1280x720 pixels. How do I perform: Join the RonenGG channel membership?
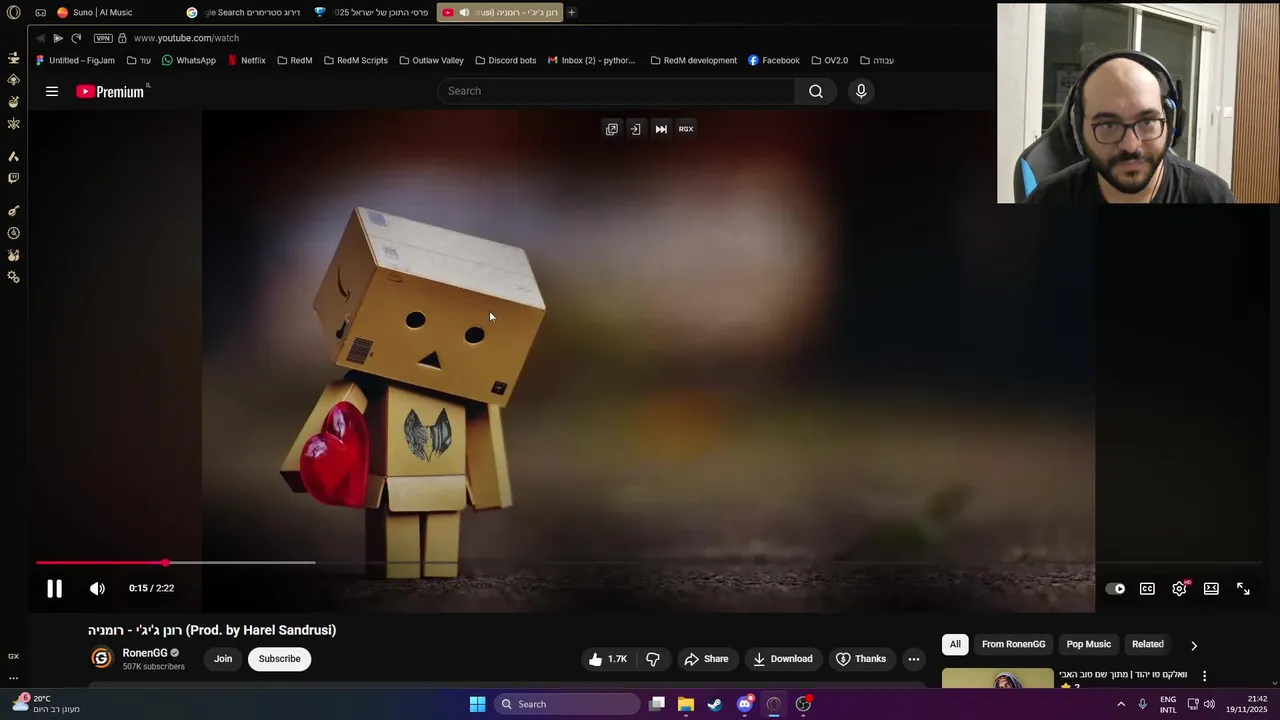click(223, 659)
